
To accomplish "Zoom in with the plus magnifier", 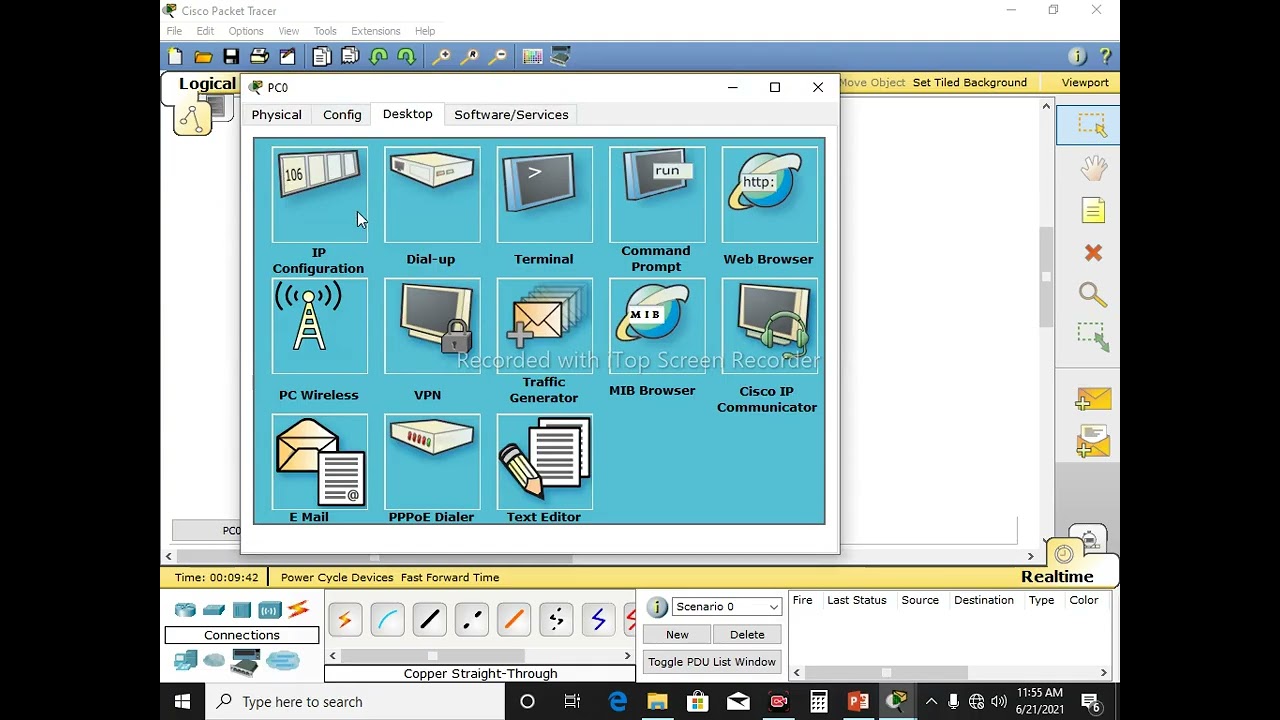I will click(x=441, y=57).
